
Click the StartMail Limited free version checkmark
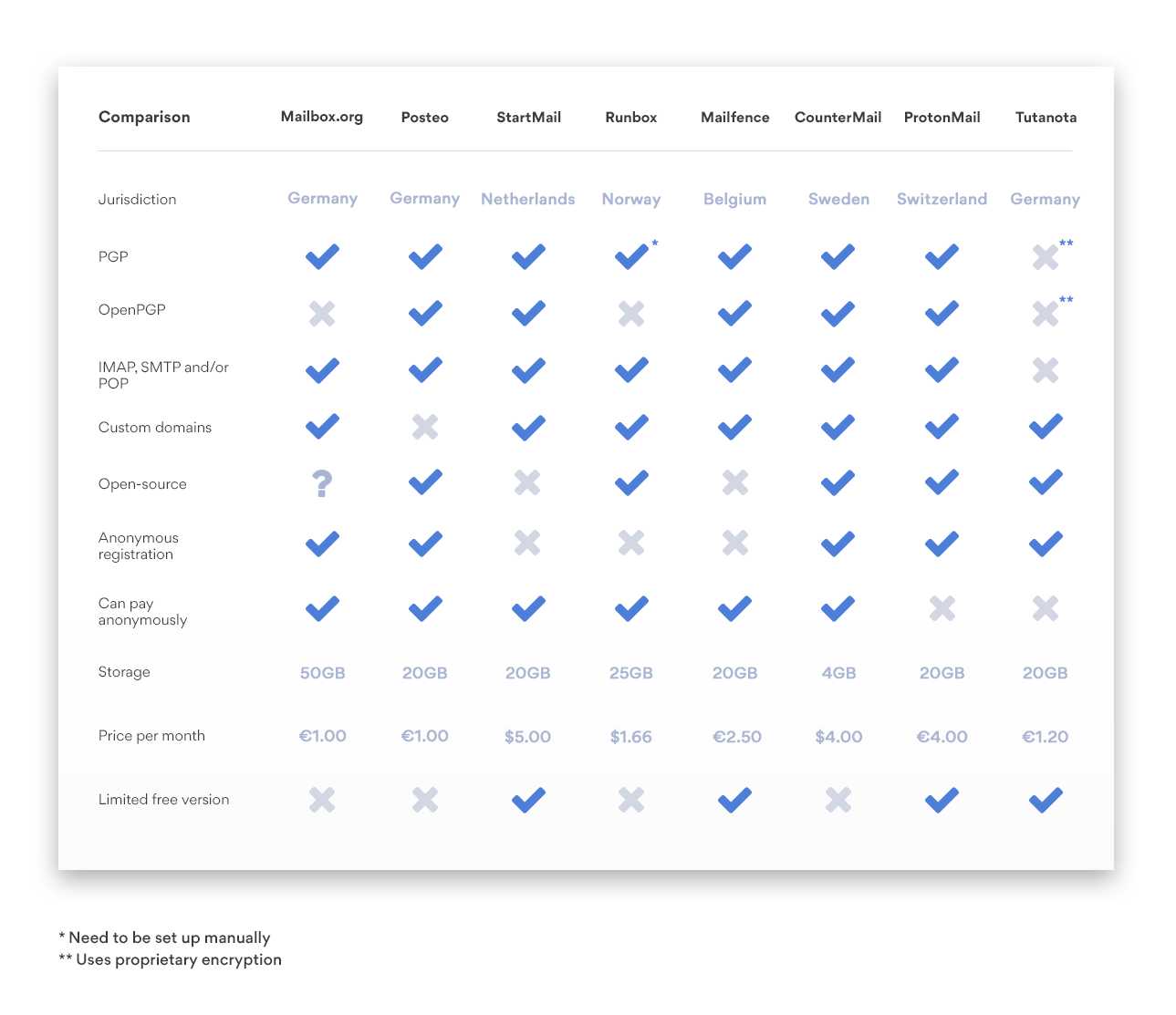click(x=528, y=800)
